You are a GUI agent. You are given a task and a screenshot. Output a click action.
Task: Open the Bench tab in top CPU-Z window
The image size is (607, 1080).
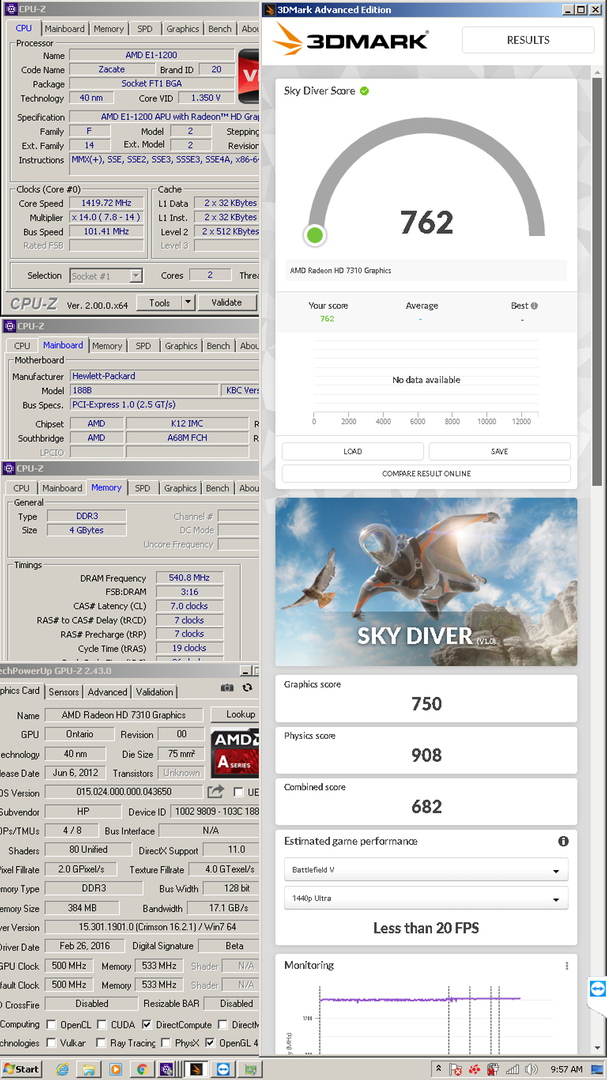coord(220,29)
